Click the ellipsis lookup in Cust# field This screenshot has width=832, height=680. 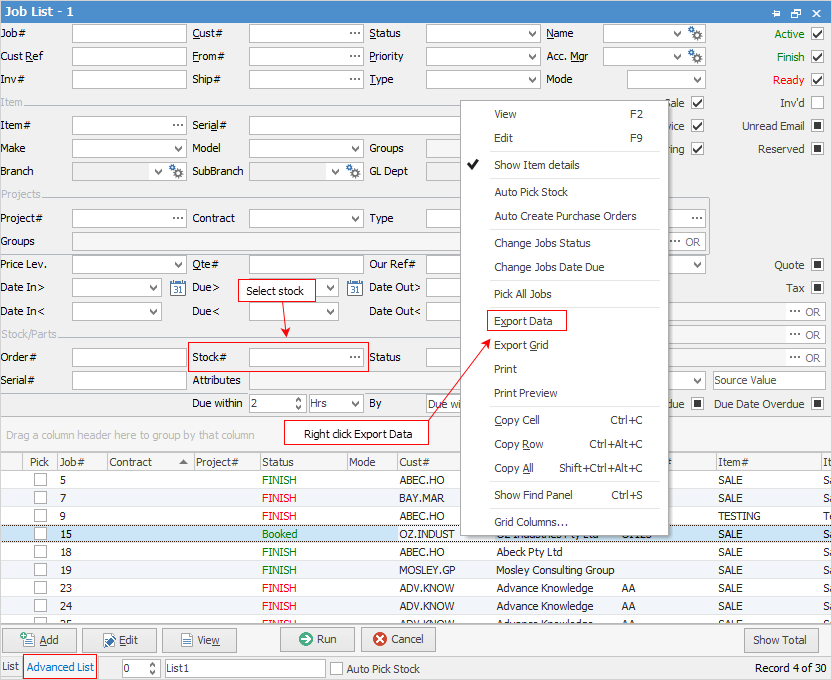tap(355, 34)
